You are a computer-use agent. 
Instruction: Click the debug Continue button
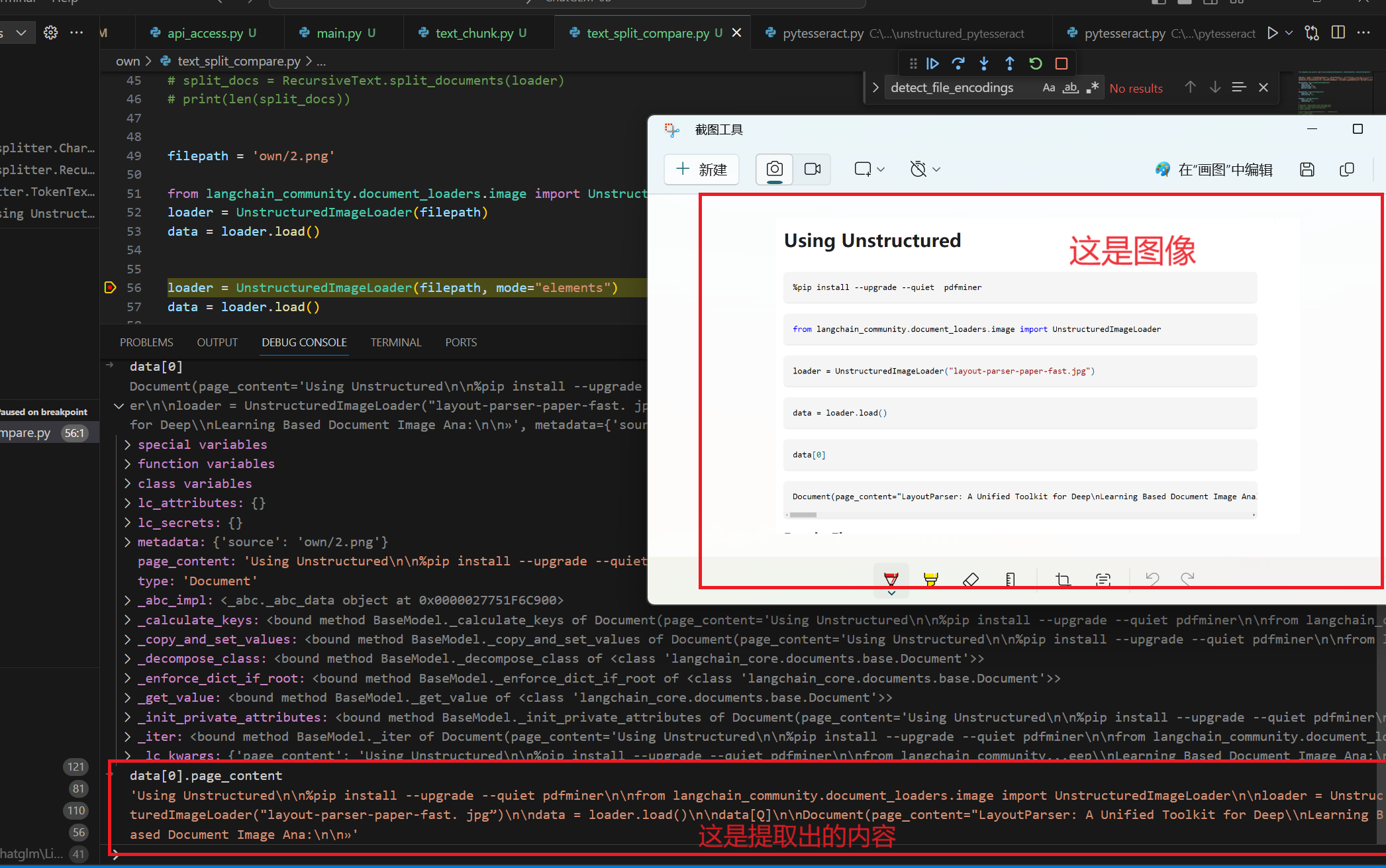pyautogui.click(x=932, y=64)
